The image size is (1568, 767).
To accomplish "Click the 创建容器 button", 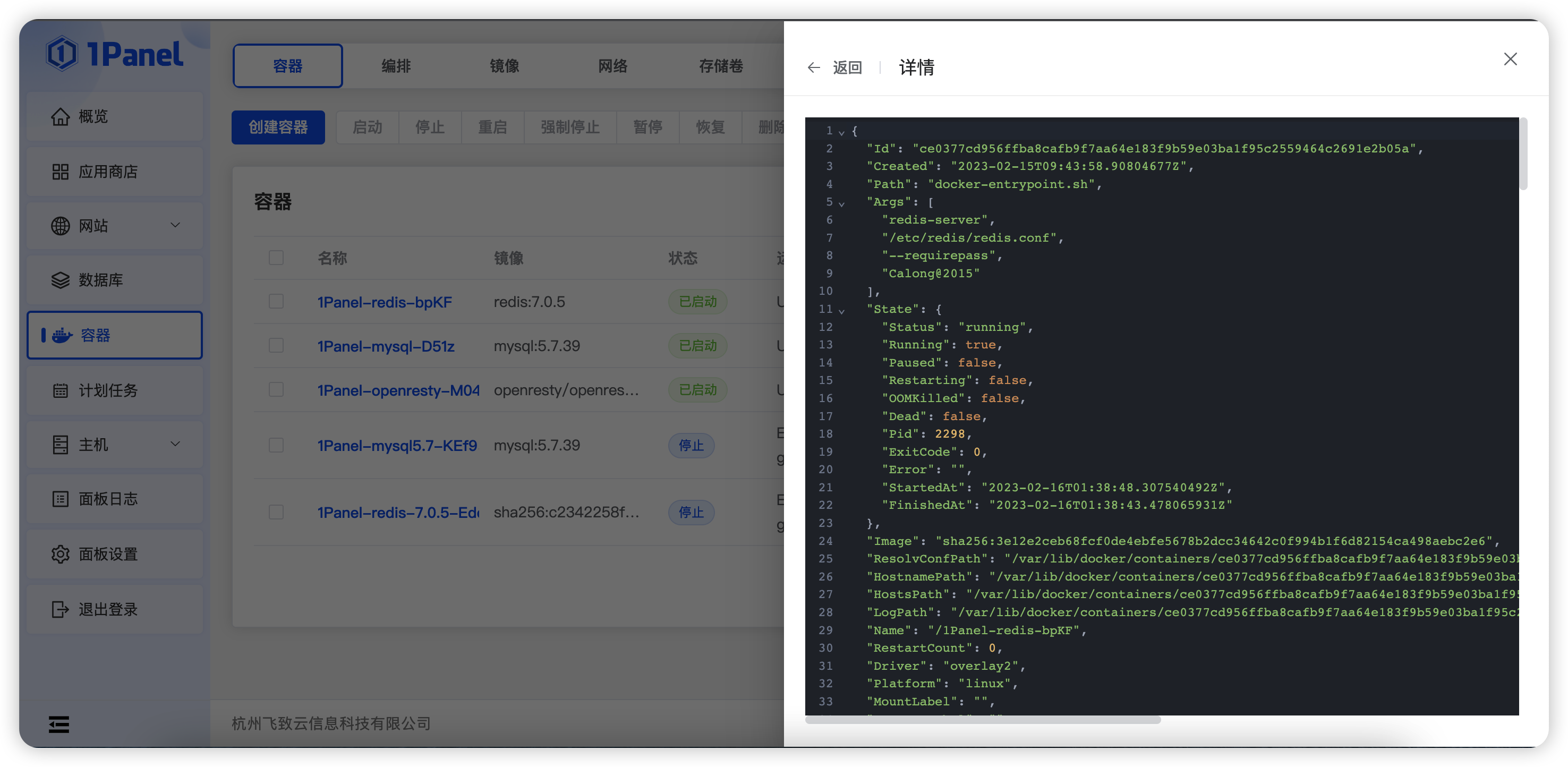I will tap(278, 127).
